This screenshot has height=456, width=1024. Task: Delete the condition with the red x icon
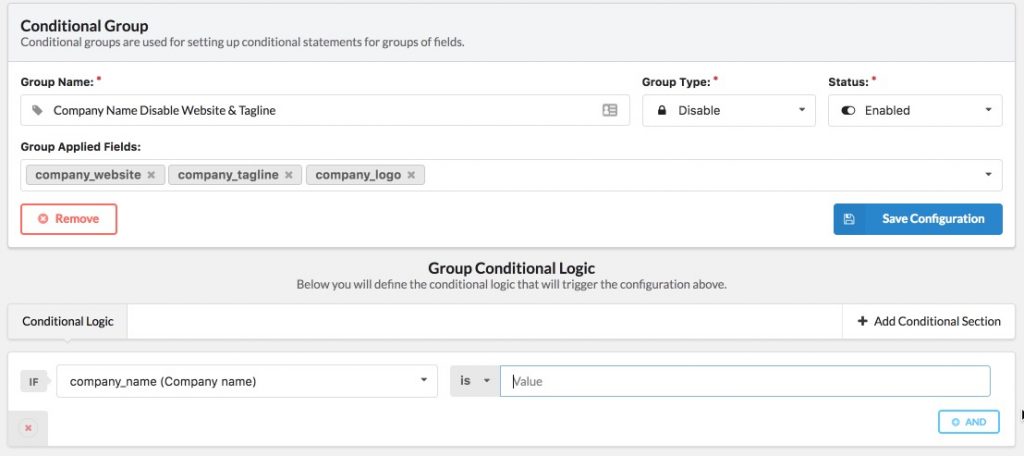click(x=28, y=428)
